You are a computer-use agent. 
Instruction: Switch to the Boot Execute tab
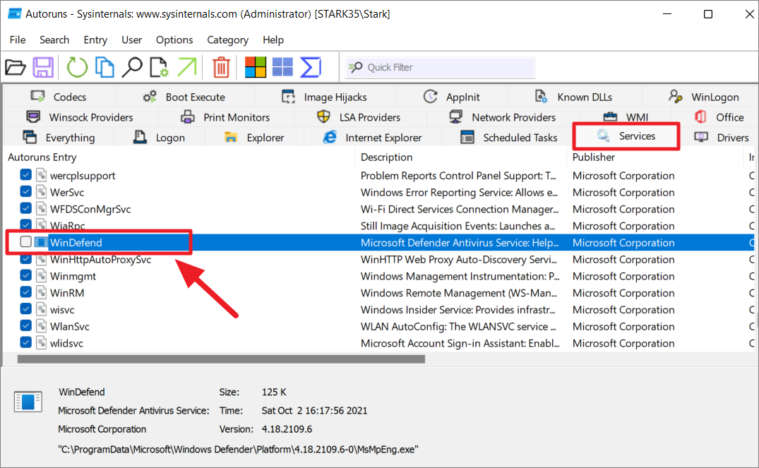(x=184, y=97)
